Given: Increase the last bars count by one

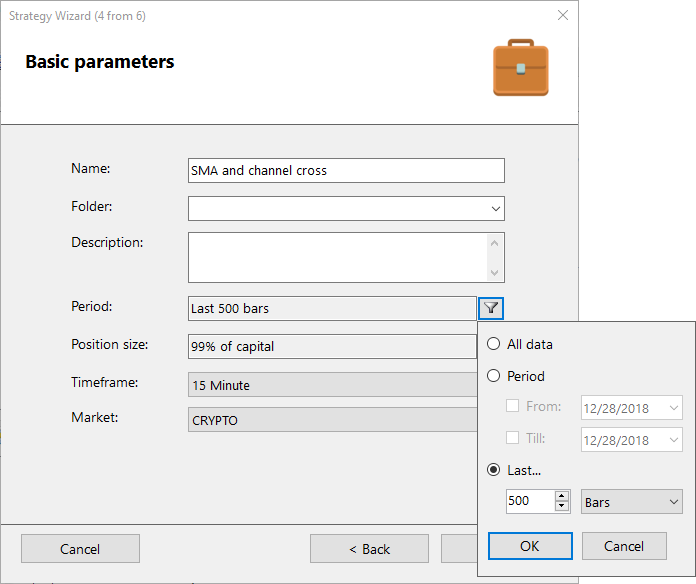Looking at the screenshot, I should 562,496.
